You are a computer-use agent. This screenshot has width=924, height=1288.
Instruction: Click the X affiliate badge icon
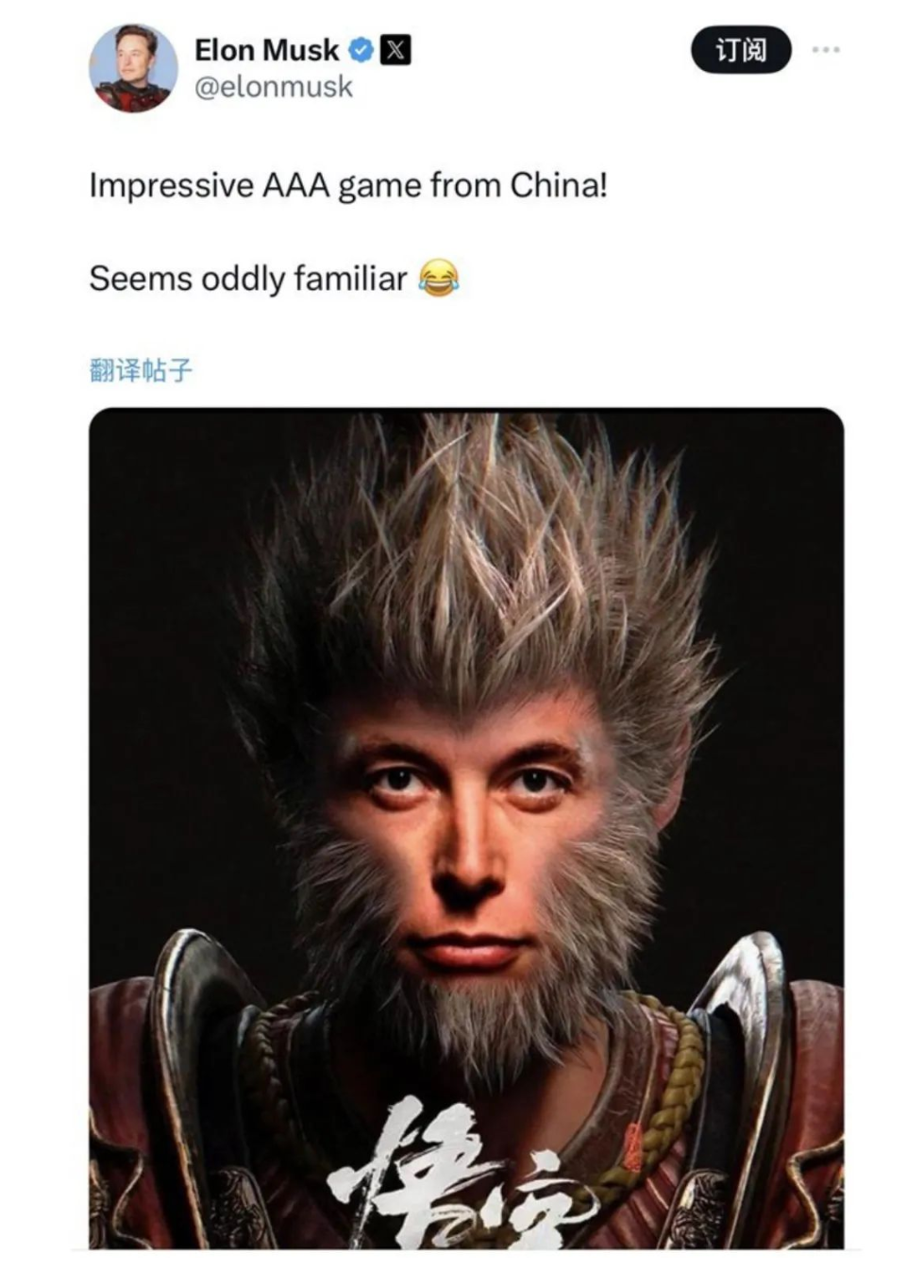(x=395, y=50)
